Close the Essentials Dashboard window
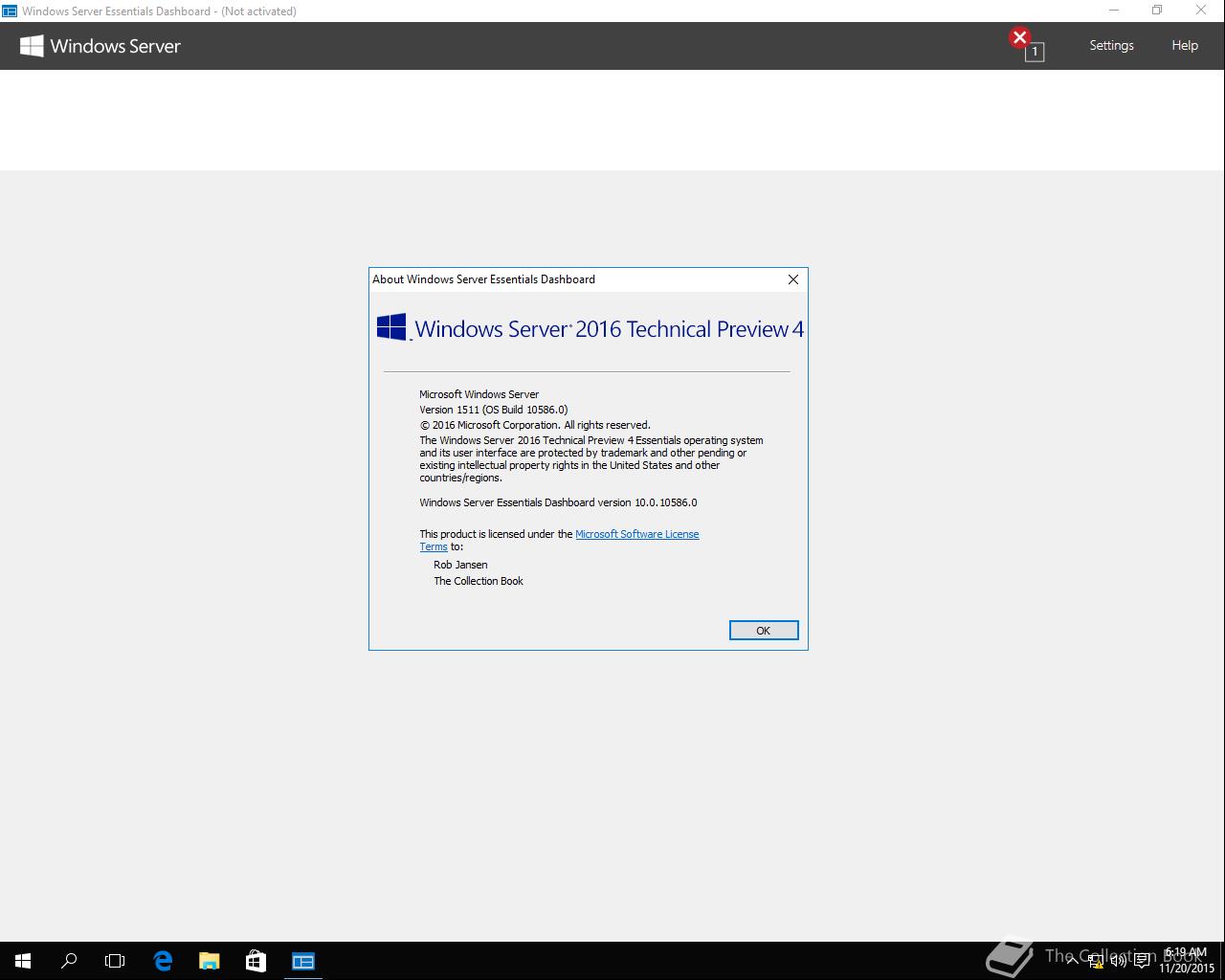1225x980 pixels. pos(1201,11)
